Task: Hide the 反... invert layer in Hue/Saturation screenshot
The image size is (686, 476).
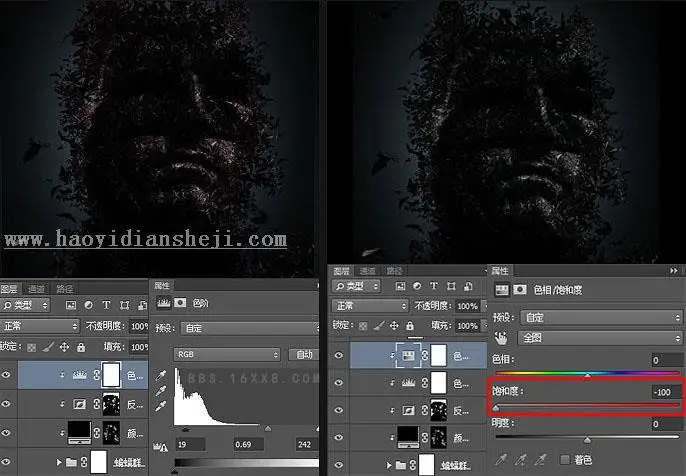Action: point(338,410)
